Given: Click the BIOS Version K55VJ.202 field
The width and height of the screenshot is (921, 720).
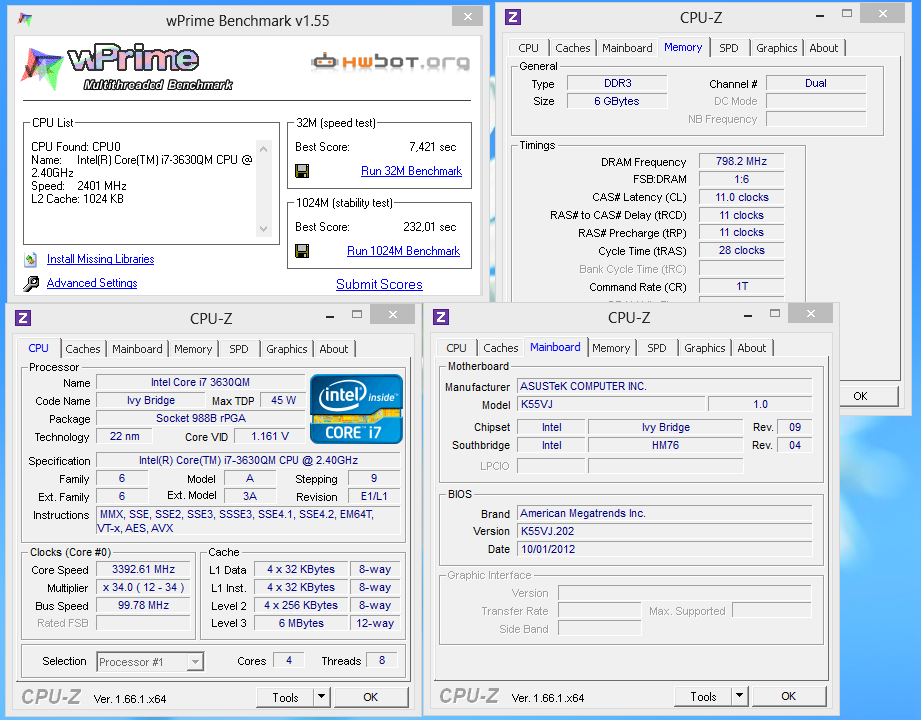Looking at the screenshot, I should click(x=665, y=531).
